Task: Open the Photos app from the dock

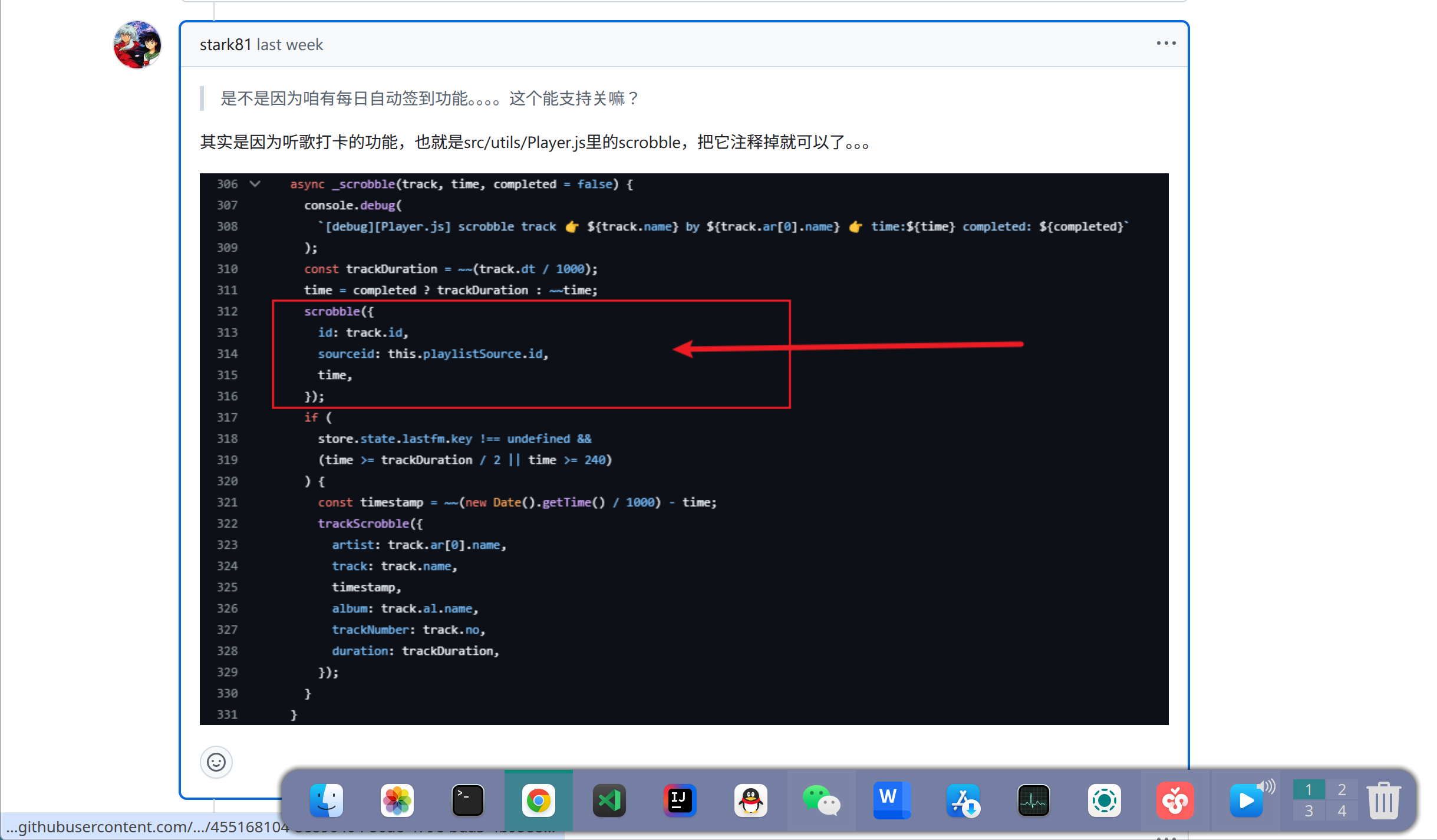Action: click(x=397, y=801)
